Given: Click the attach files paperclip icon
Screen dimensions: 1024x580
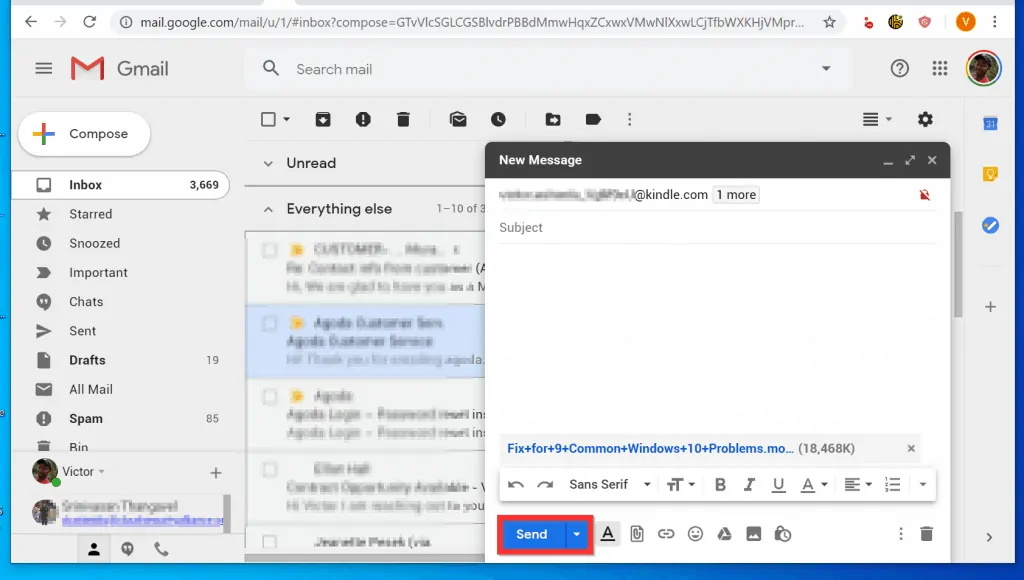Looking at the screenshot, I should click(637, 534).
